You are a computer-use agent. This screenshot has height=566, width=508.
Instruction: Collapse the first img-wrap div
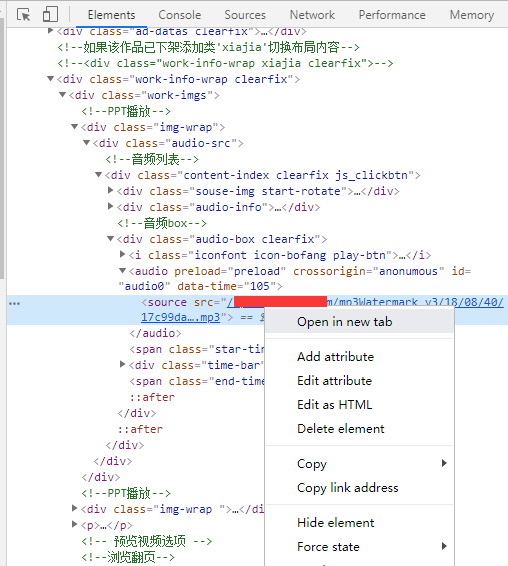tap(74, 127)
